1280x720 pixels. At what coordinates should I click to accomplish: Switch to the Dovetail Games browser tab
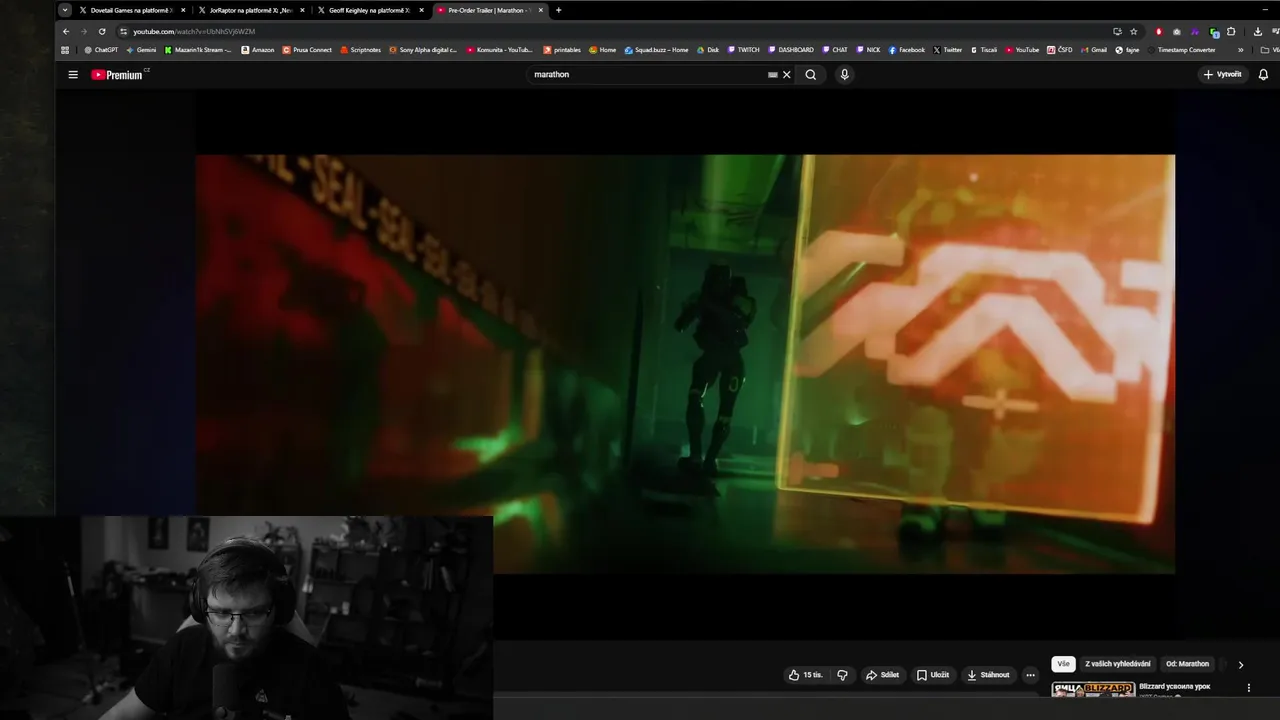point(132,10)
